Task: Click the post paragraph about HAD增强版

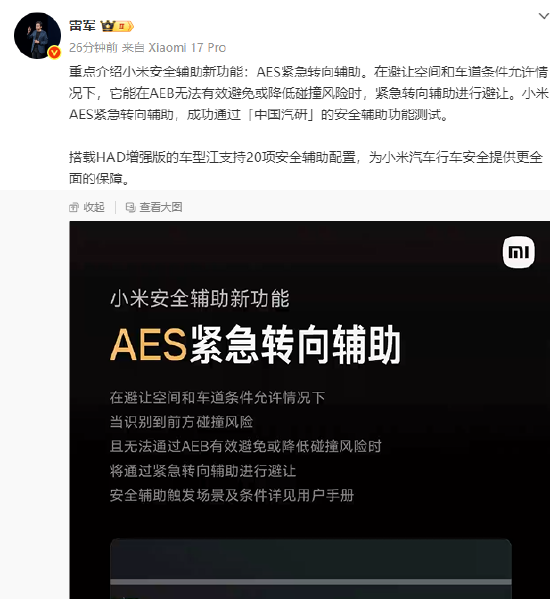Action: (306, 167)
